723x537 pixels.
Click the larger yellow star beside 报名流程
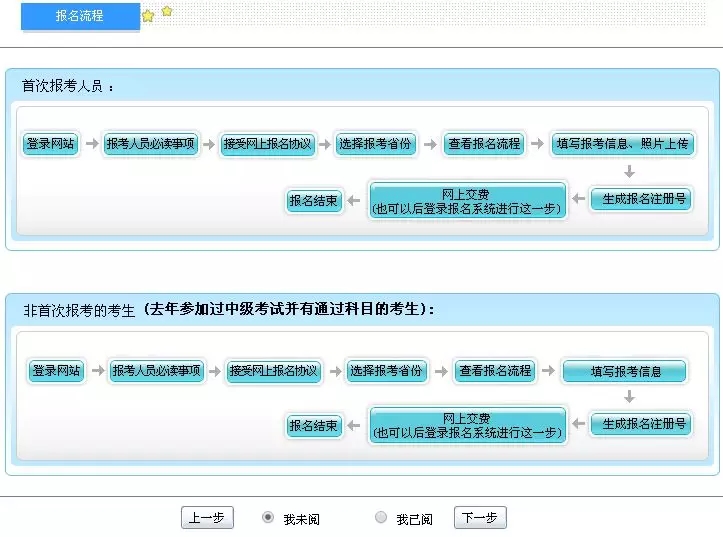[x=148, y=16]
